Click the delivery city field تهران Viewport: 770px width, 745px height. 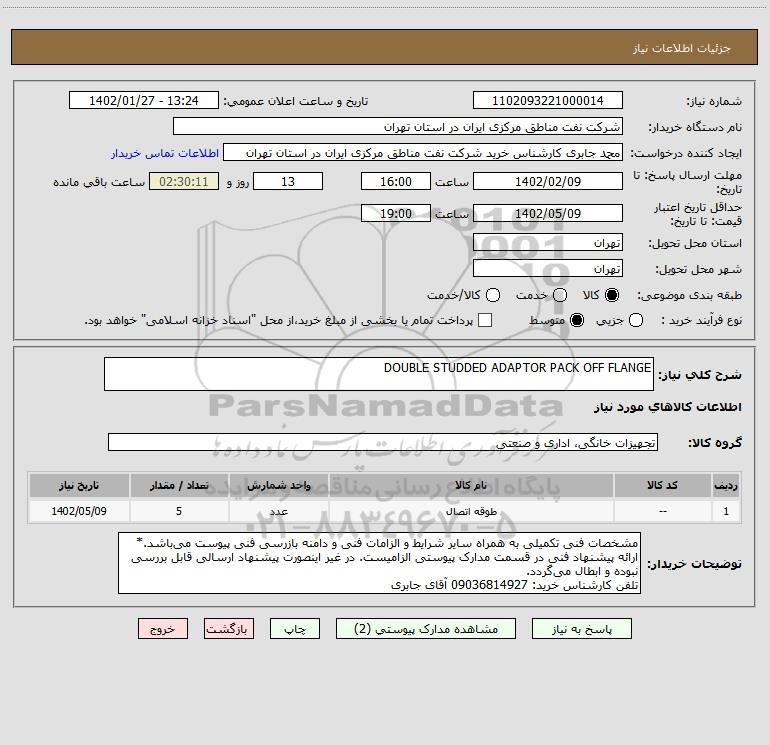(x=548, y=269)
